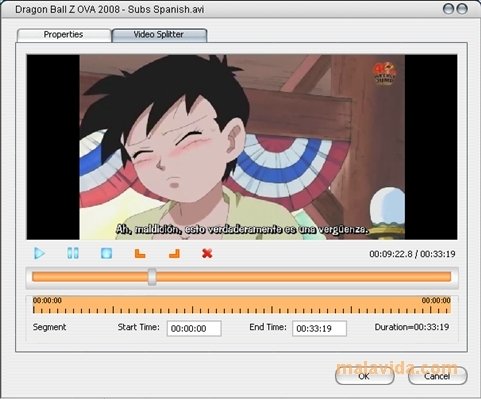
Task: Click inside the Start Time field
Action: point(194,328)
